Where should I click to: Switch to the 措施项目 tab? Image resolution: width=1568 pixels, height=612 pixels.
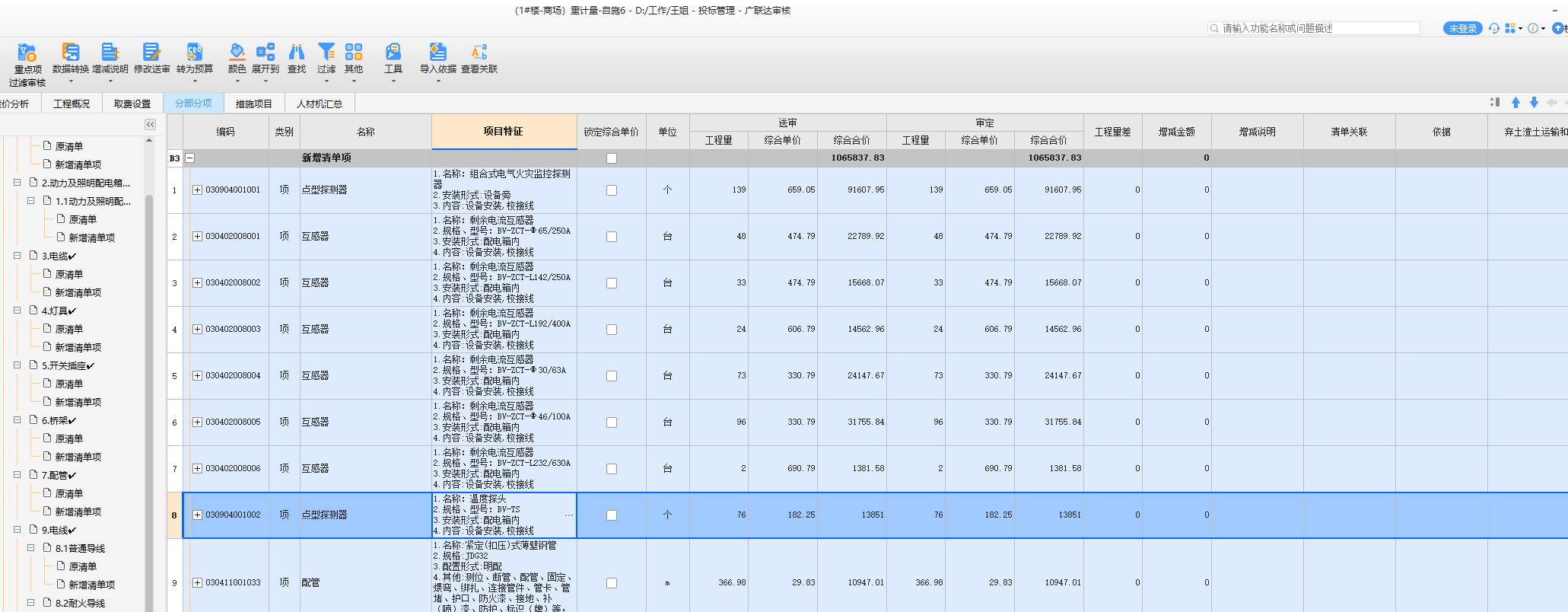(254, 104)
